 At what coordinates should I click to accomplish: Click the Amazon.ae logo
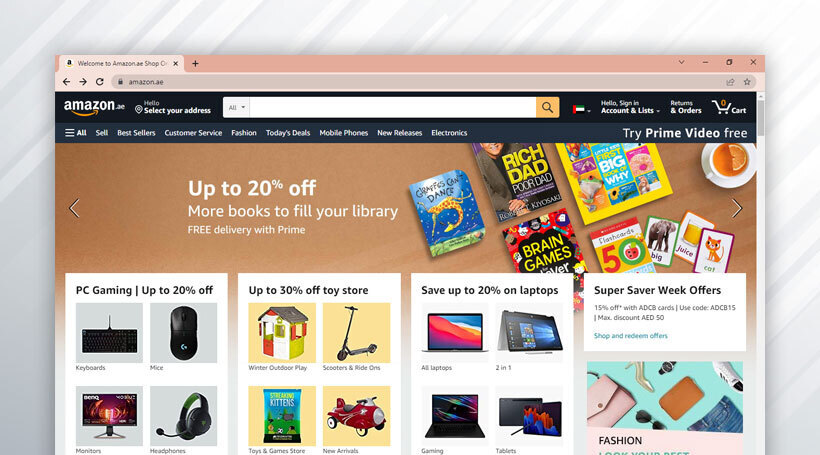[x=94, y=107]
